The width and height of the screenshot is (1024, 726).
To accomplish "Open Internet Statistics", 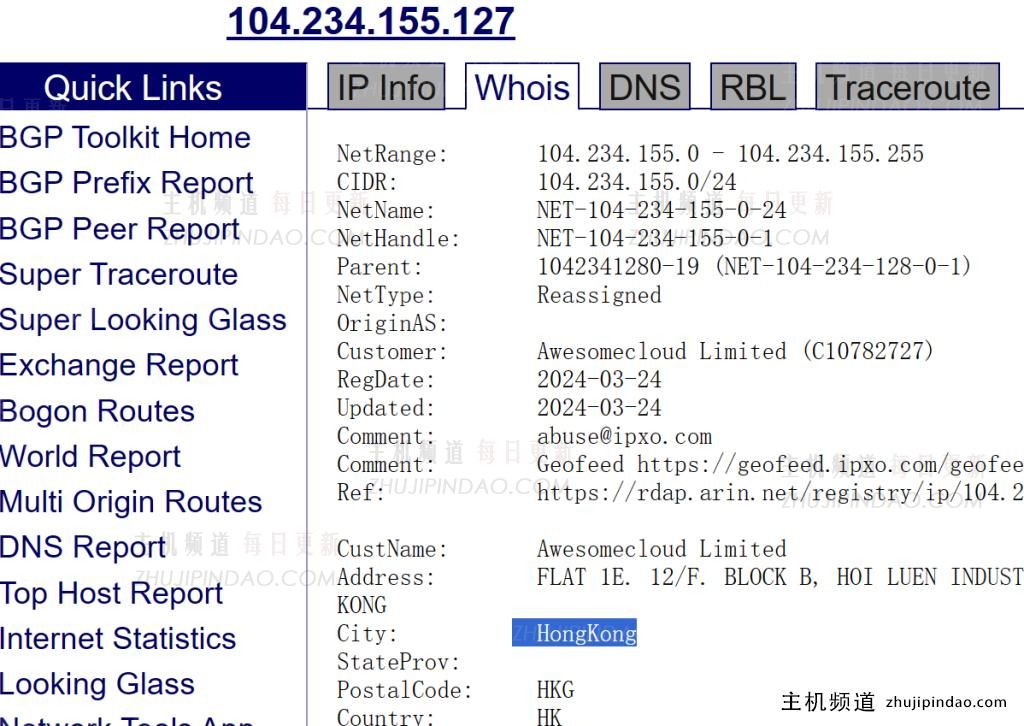I will pos(117,639).
